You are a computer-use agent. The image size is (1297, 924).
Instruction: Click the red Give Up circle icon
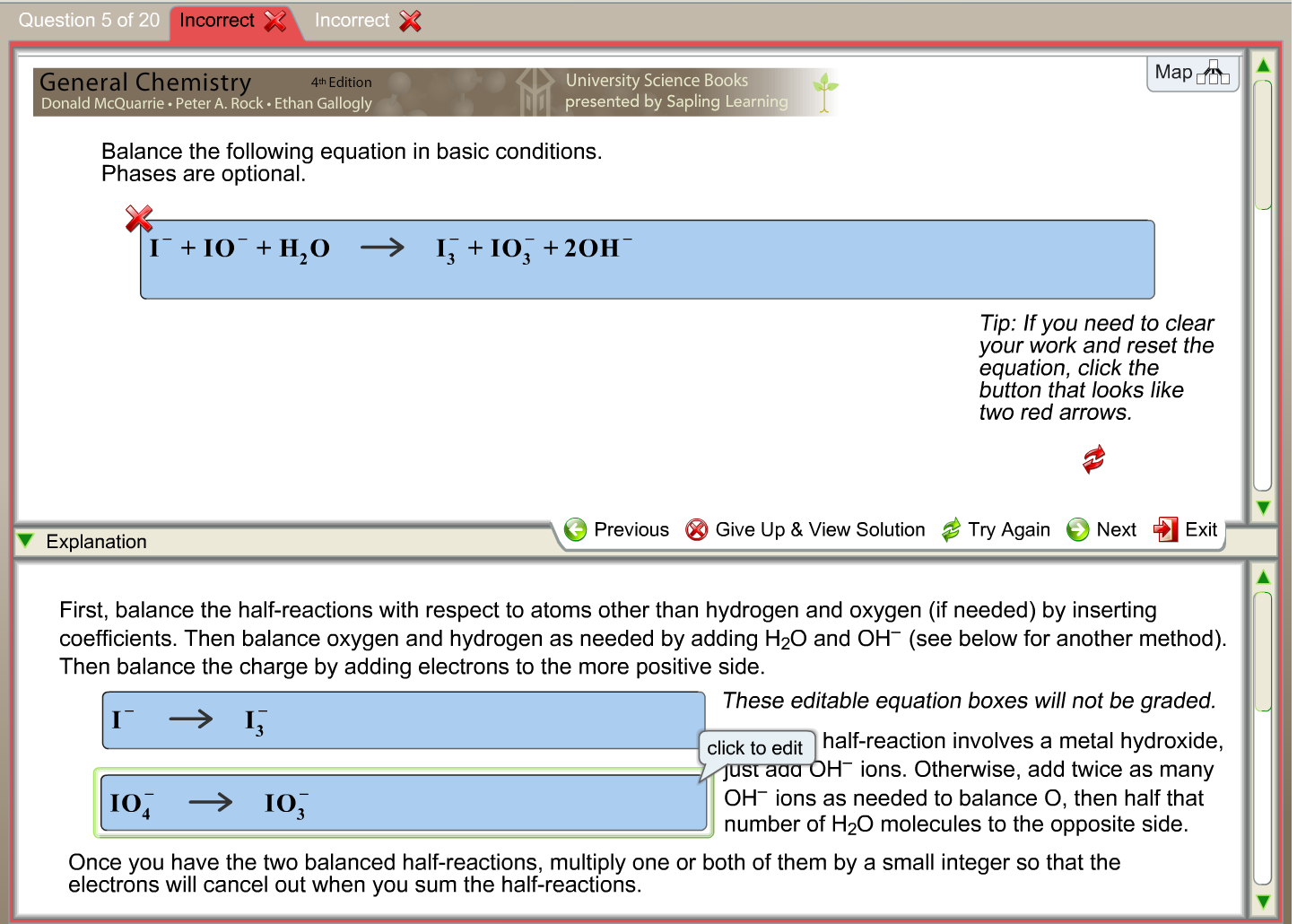point(696,529)
